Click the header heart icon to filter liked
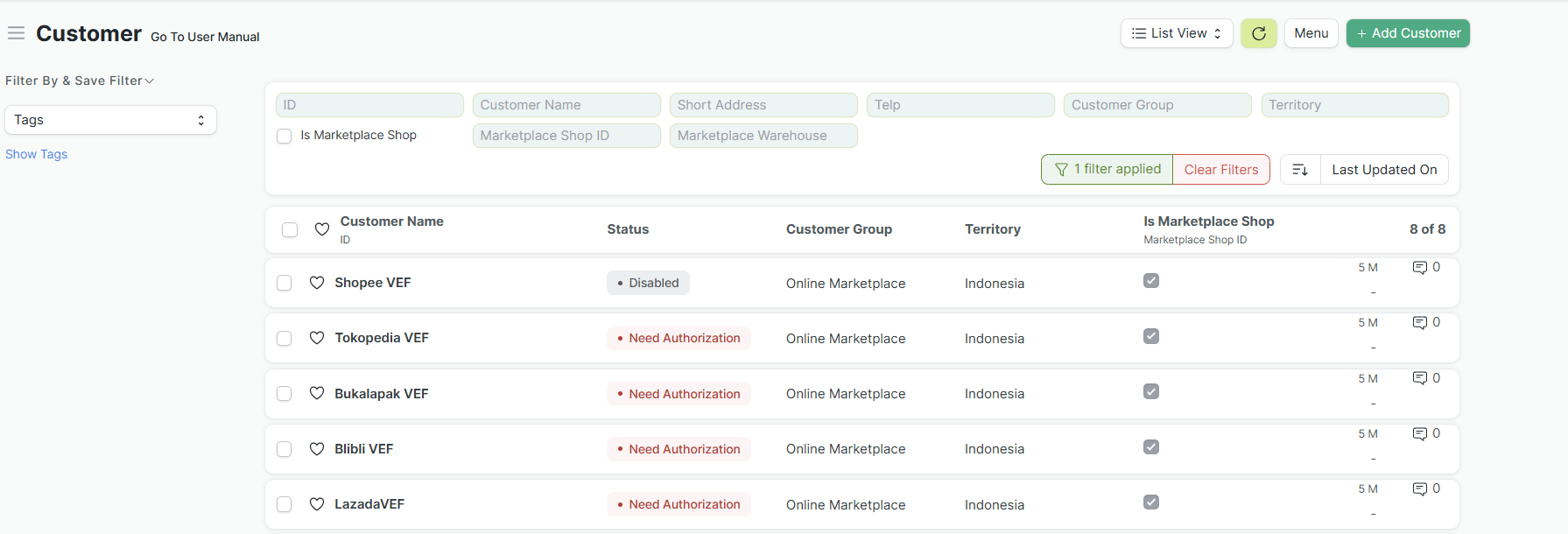Screen dimensions: 1568x534 tap(322, 229)
